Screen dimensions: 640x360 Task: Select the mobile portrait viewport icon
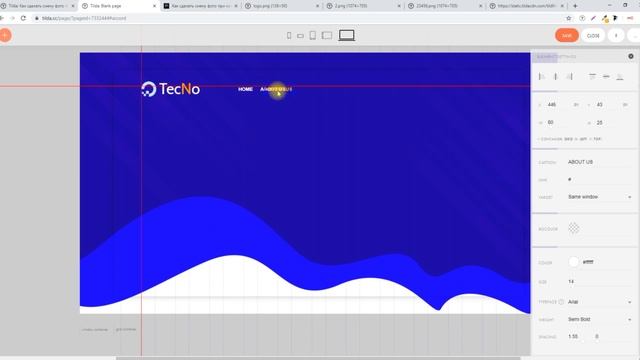click(x=289, y=36)
